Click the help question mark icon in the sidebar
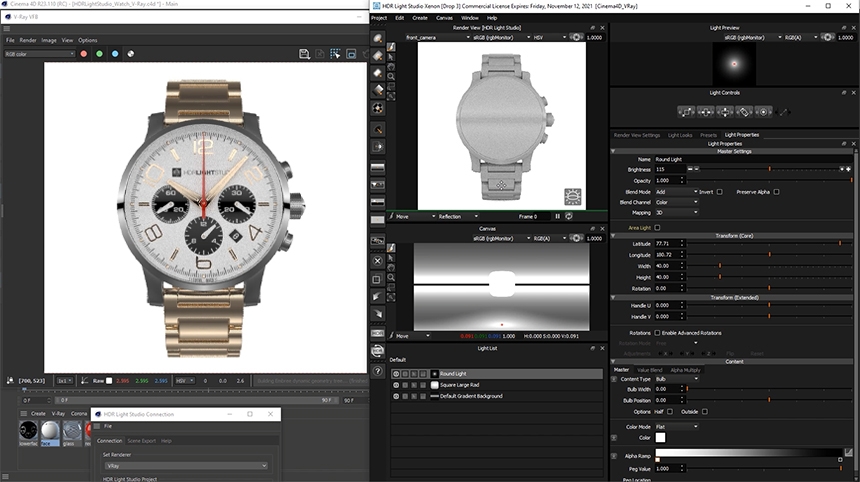The image size is (860, 482). (x=377, y=371)
